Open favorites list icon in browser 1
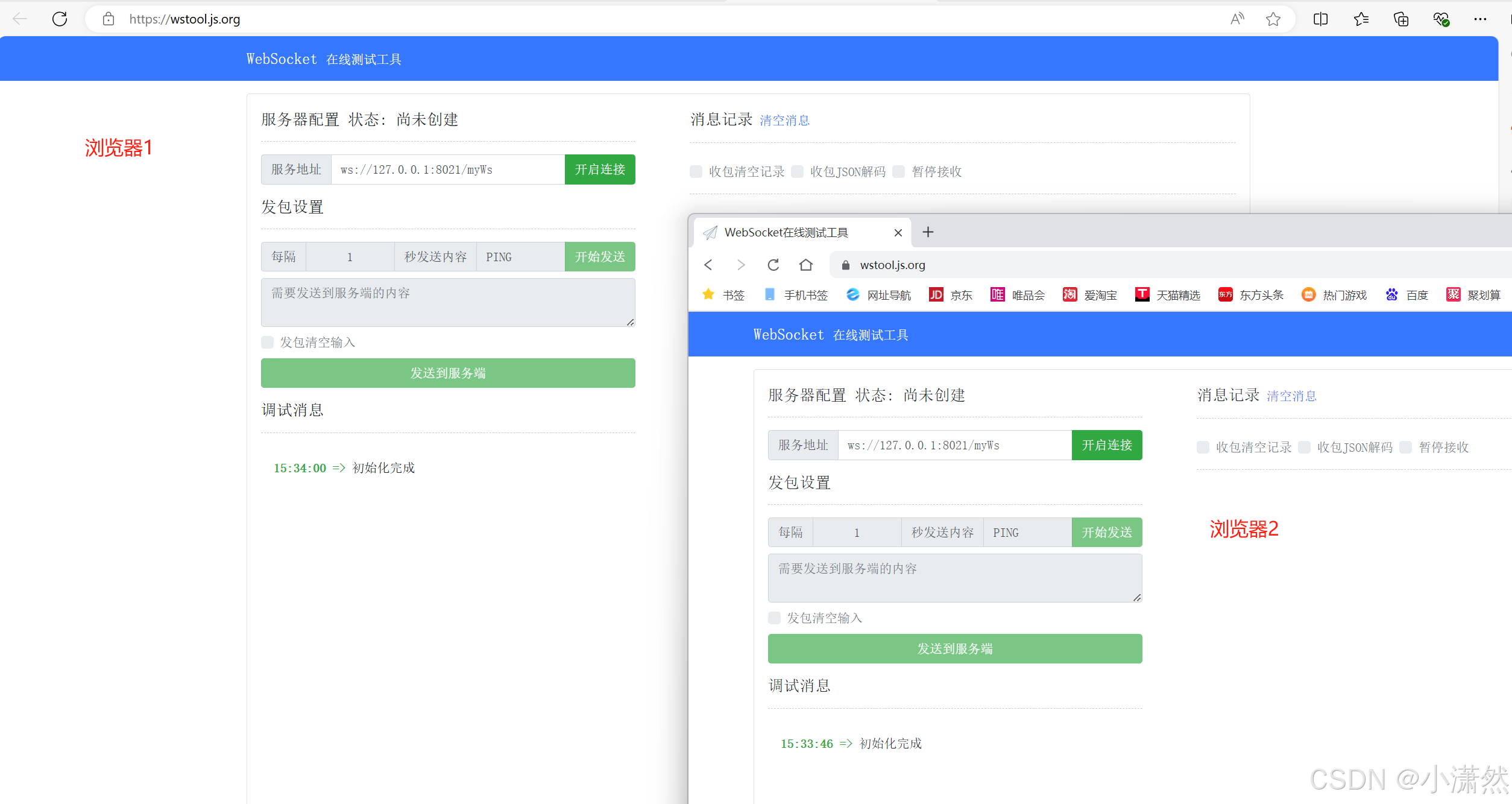The width and height of the screenshot is (1512, 804). point(1361,19)
